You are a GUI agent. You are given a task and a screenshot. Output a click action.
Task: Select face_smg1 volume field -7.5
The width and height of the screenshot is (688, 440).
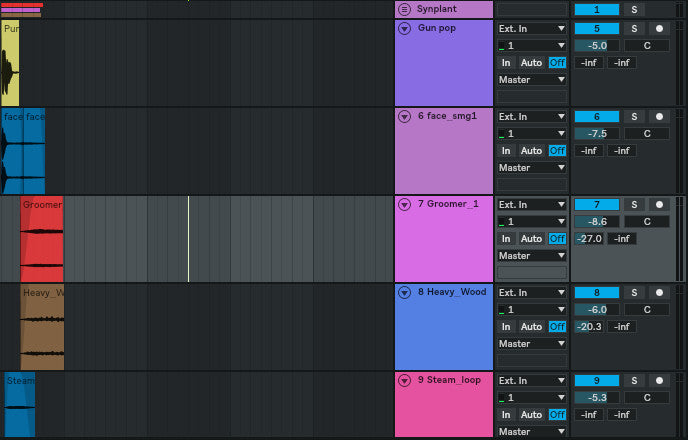597,134
